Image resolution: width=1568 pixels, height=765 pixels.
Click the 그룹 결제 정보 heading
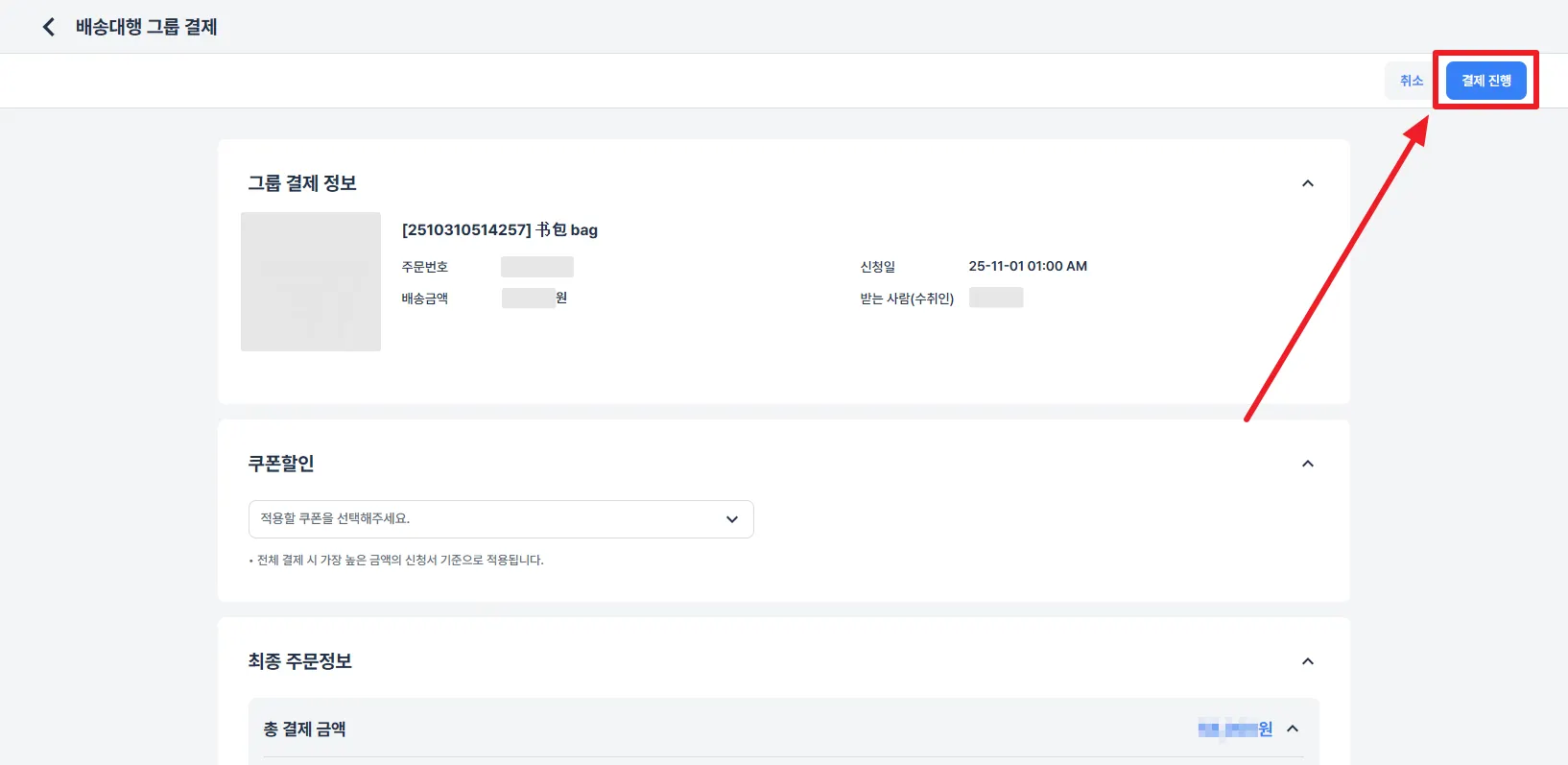pyautogui.click(x=302, y=183)
